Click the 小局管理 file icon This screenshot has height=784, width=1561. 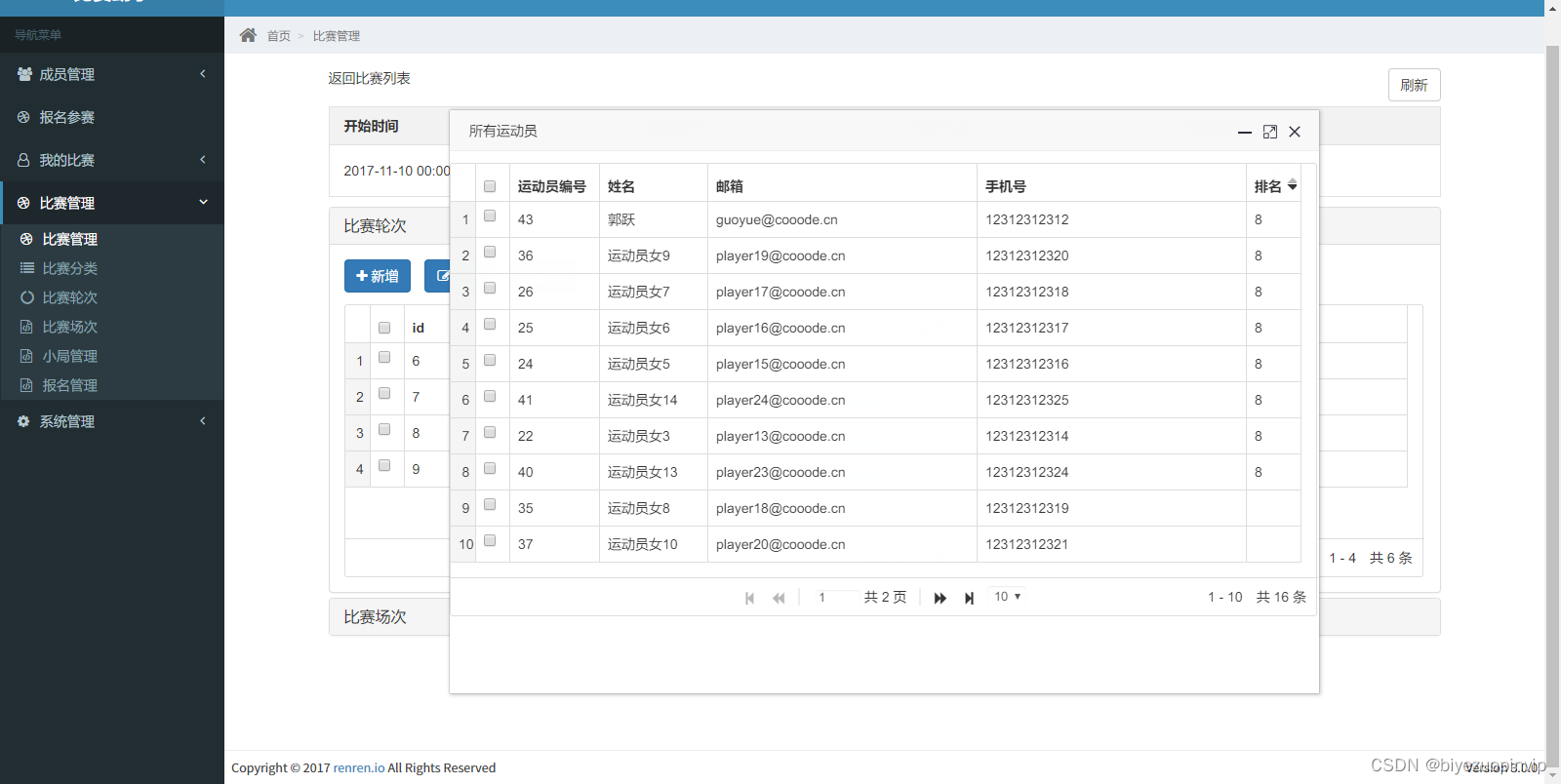(27, 356)
